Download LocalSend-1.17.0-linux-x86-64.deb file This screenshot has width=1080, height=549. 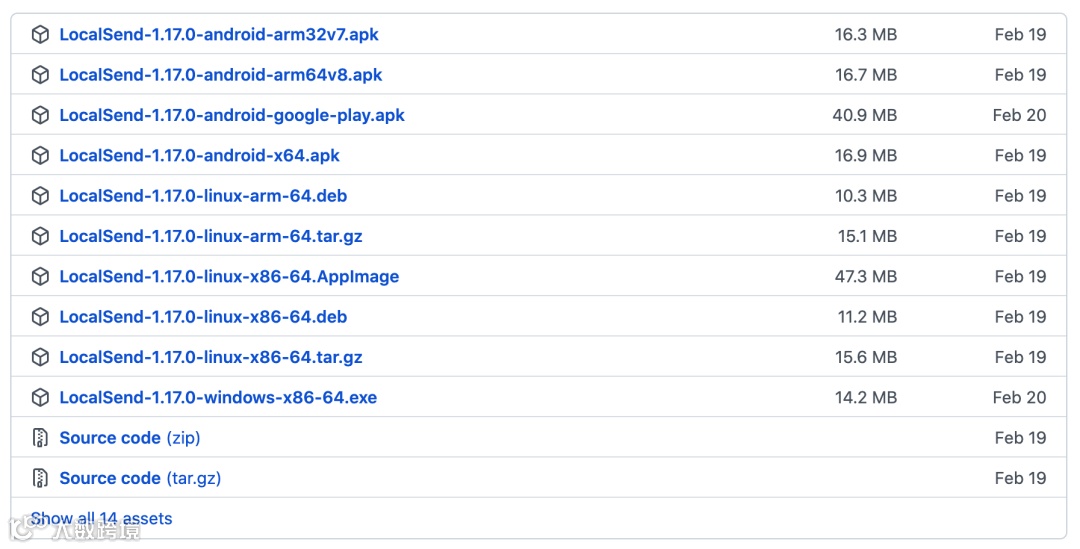click(x=203, y=317)
